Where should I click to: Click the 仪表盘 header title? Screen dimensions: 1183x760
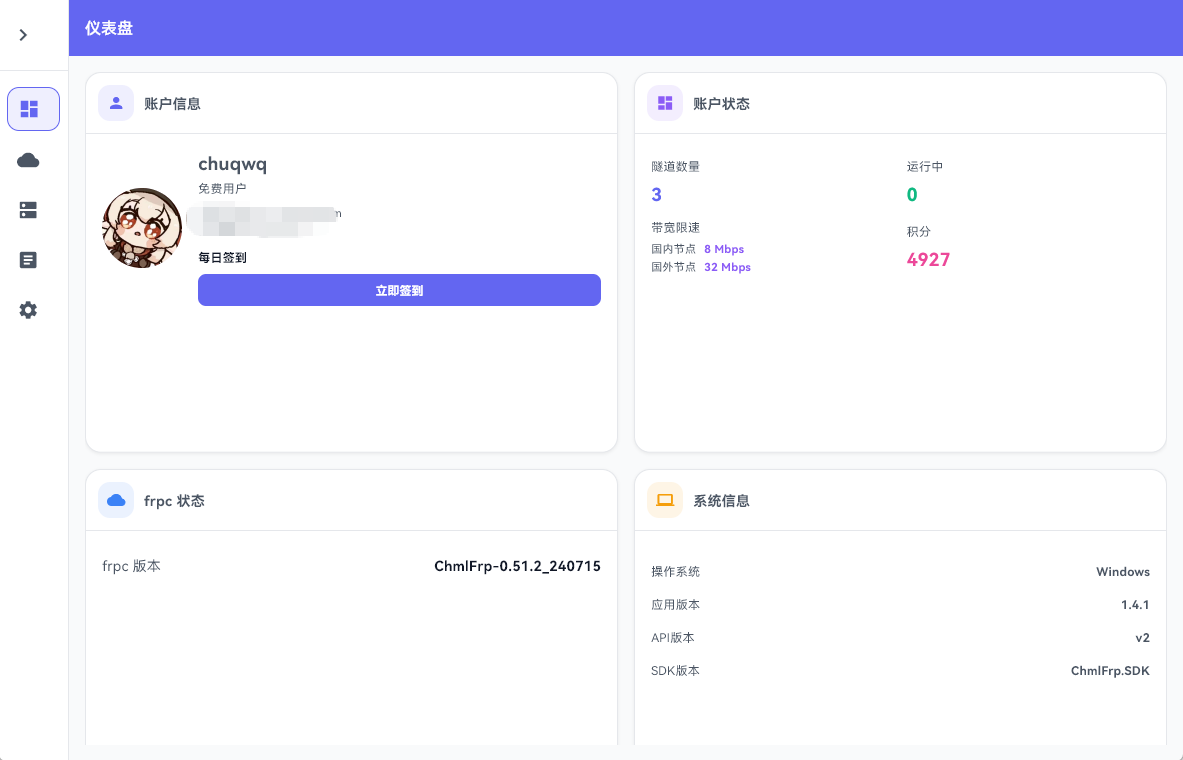point(109,28)
